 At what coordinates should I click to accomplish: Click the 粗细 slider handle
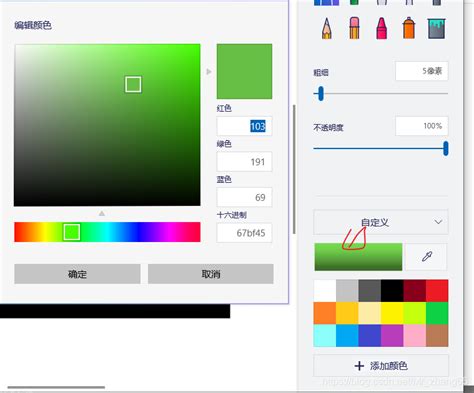[321, 94]
